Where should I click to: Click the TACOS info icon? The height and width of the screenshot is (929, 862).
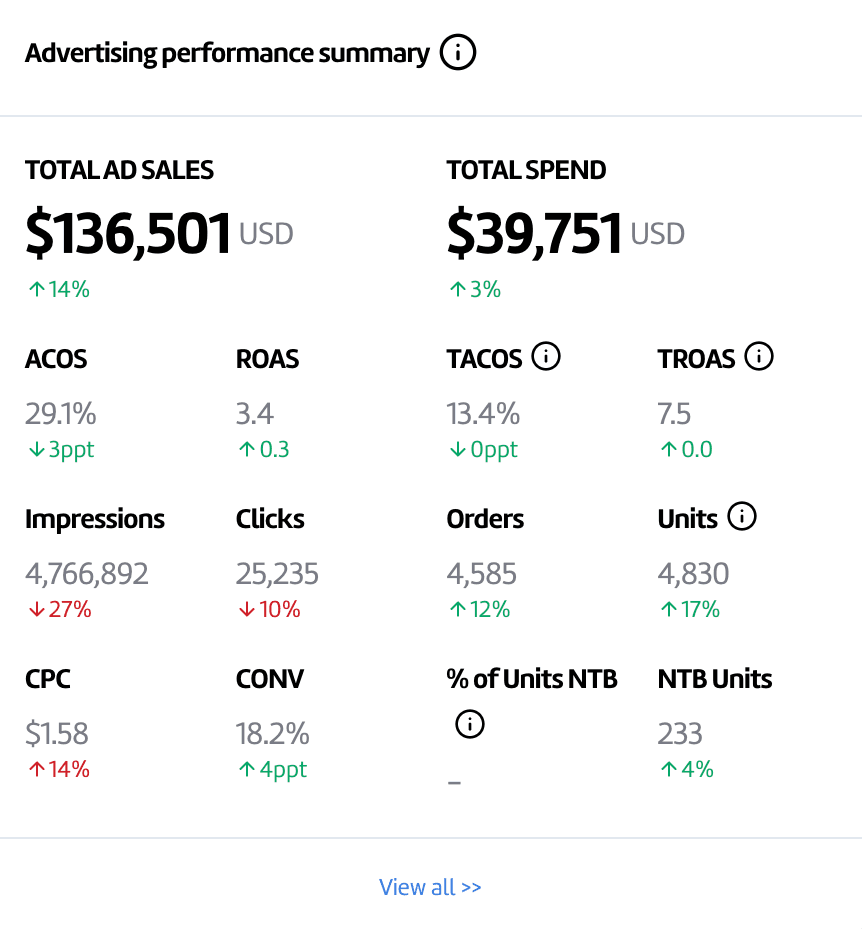pos(546,356)
